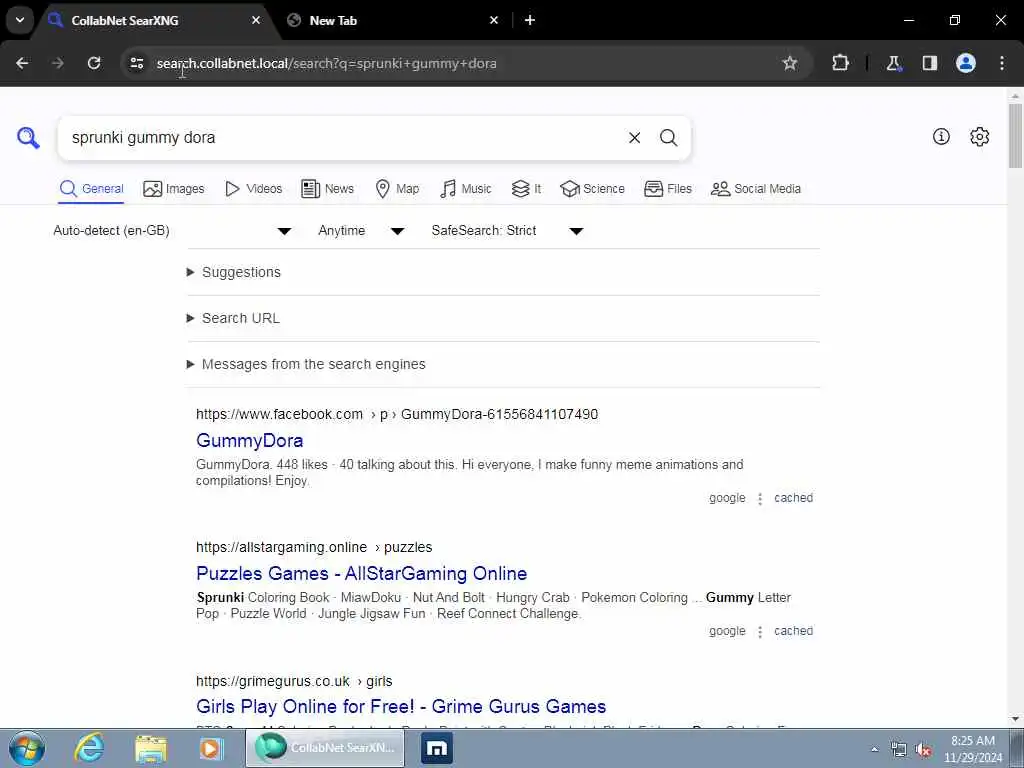Open the Windows Start button
1024x768 pixels.
point(27,748)
